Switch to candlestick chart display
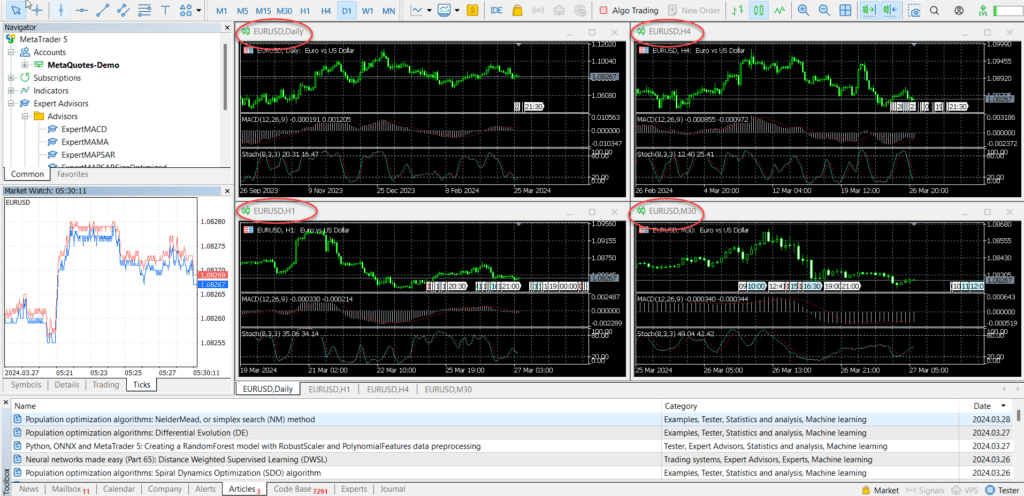 point(758,10)
